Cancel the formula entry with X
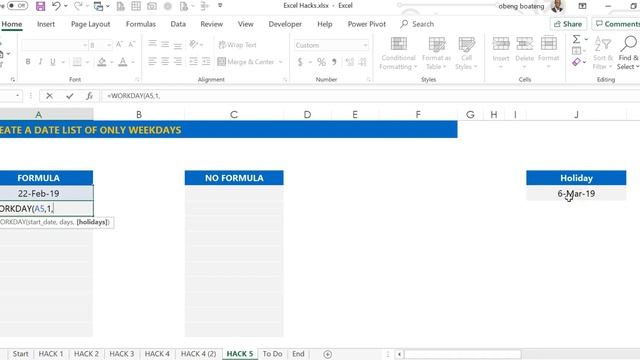The height and width of the screenshot is (360, 640). click(49, 96)
